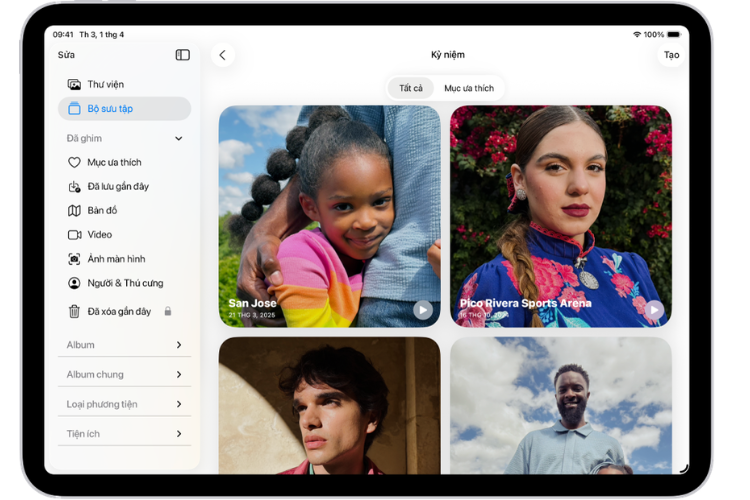Click the Đã lưu gần đây download icon
The image size is (750, 500).
(74, 187)
